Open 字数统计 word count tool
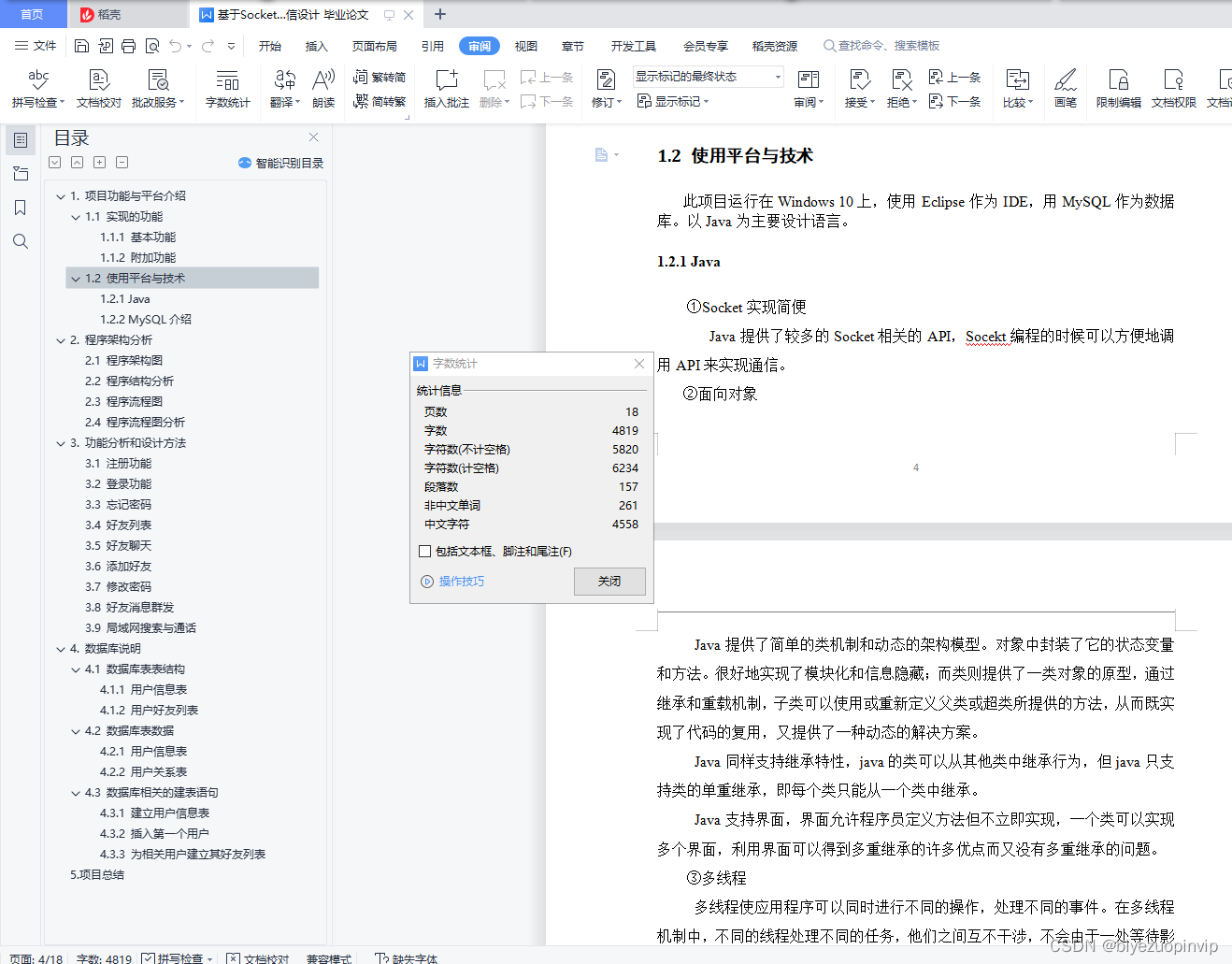 pyautogui.click(x=228, y=89)
